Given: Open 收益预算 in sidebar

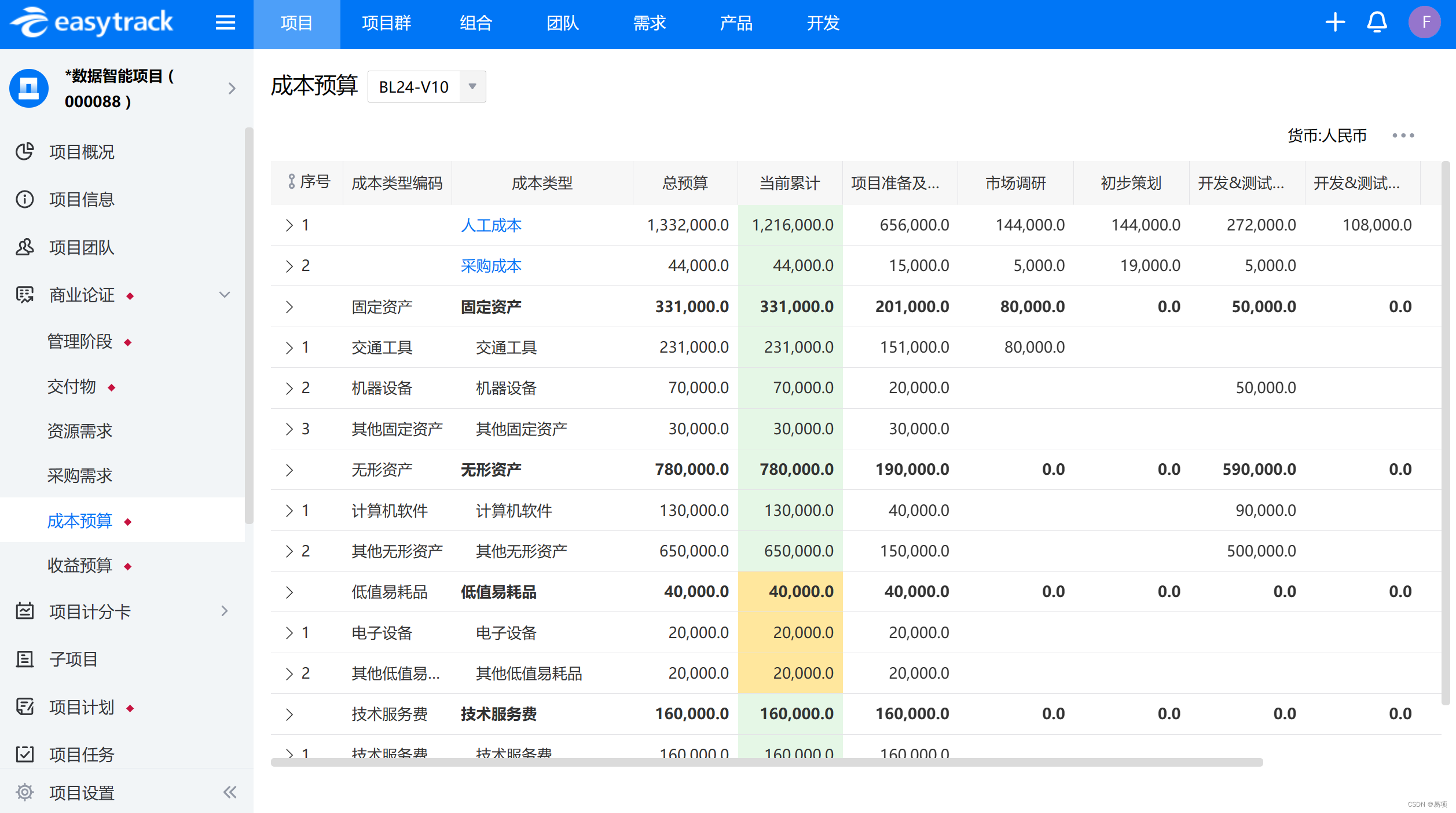Looking at the screenshot, I should click(80, 565).
